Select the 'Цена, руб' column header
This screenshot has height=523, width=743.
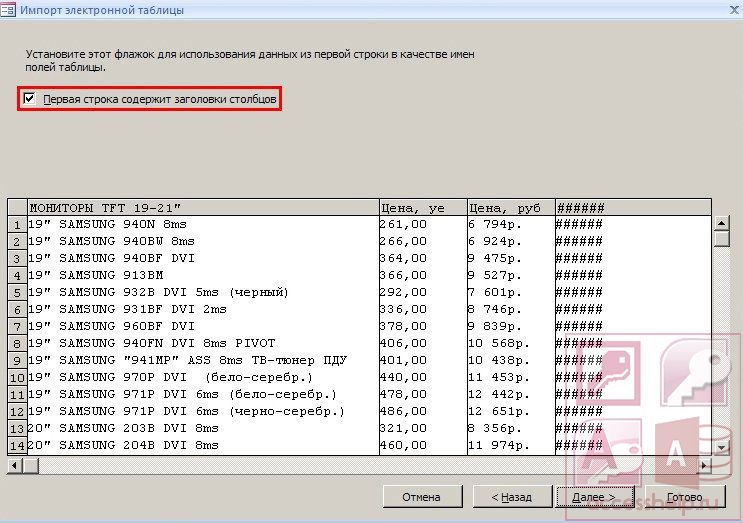(x=511, y=208)
